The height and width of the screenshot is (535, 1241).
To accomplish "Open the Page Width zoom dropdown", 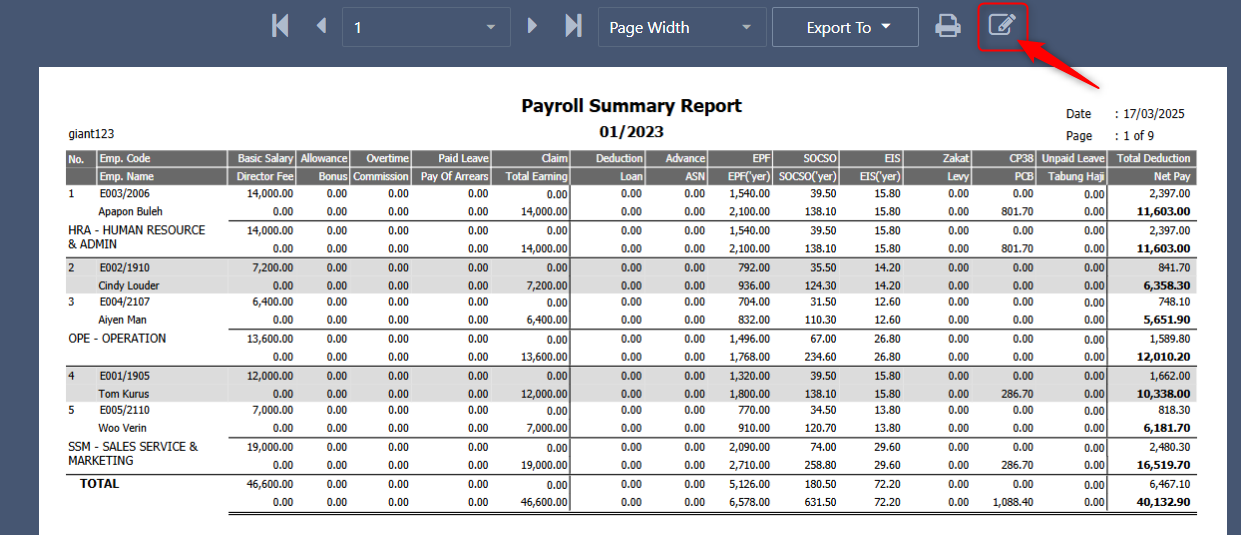I will tap(682, 27).
